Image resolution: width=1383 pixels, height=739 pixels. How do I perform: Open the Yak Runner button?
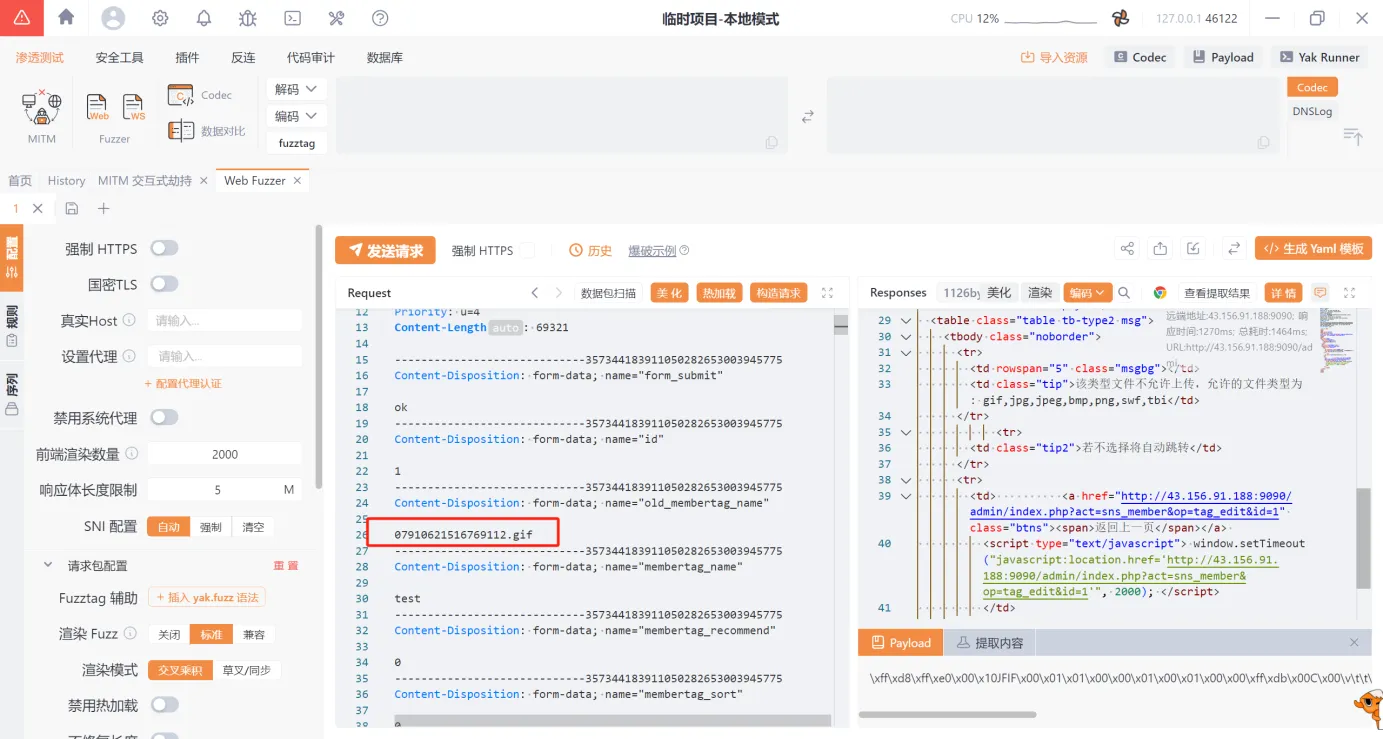tap(1319, 58)
